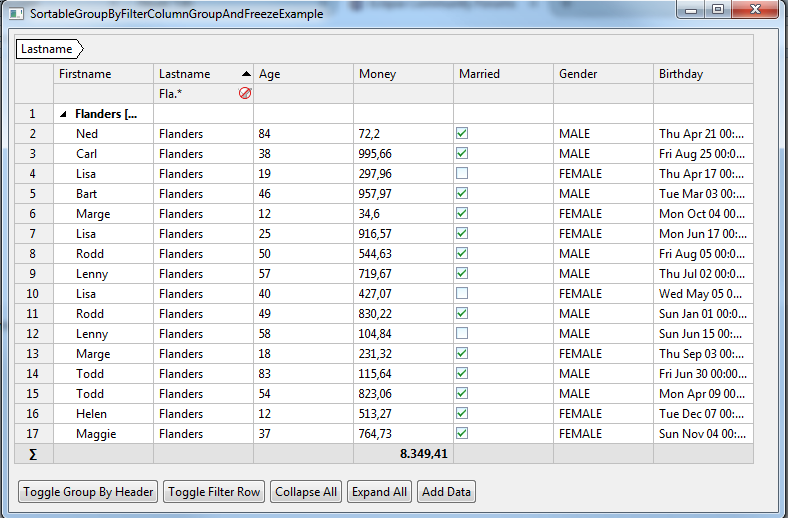Click Birthday cell 'Sun Nov 04'
788x518 pixels.
(703, 434)
